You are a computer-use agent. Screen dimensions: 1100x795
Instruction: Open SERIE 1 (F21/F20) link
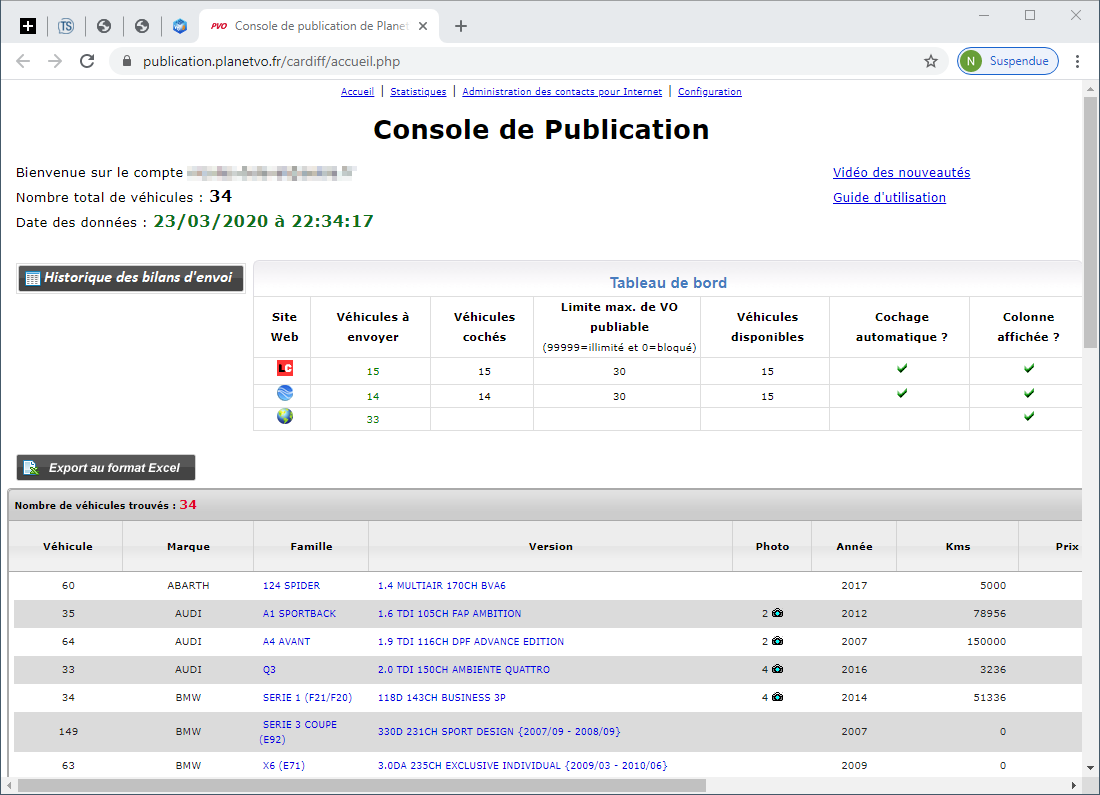(x=307, y=697)
